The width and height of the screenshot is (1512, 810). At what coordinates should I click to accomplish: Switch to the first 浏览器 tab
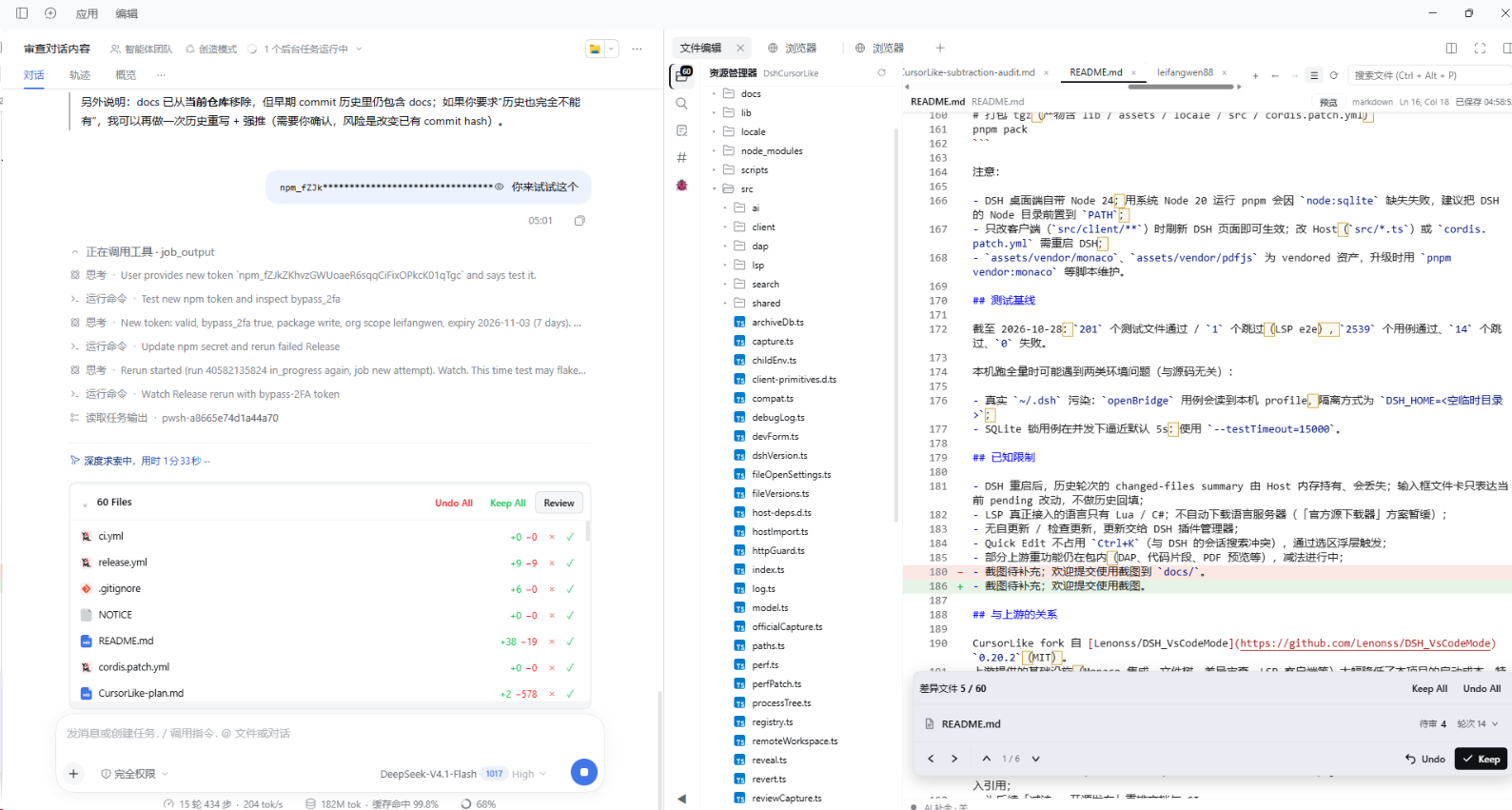[793, 48]
